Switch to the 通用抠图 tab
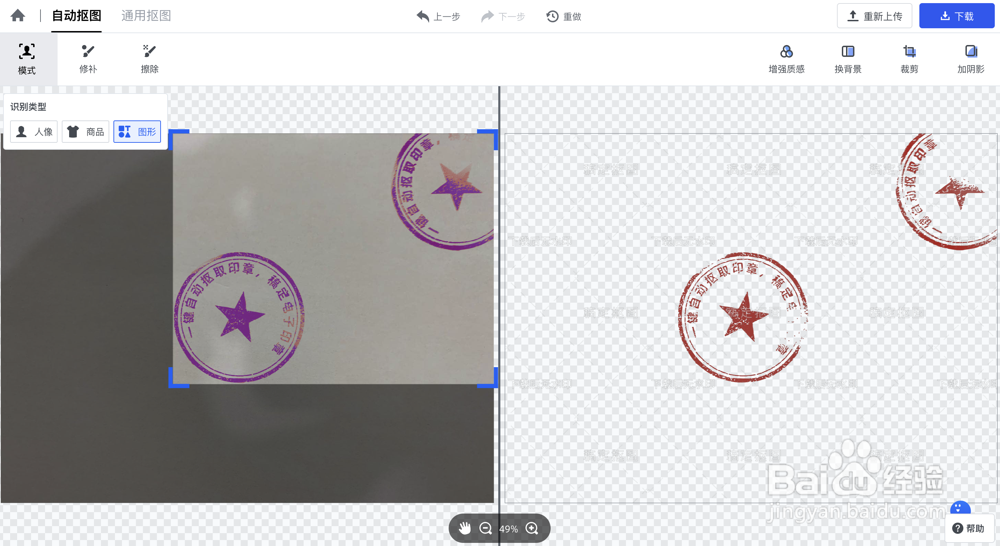The width and height of the screenshot is (1000, 546). pyautogui.click(x=146, y=16)
